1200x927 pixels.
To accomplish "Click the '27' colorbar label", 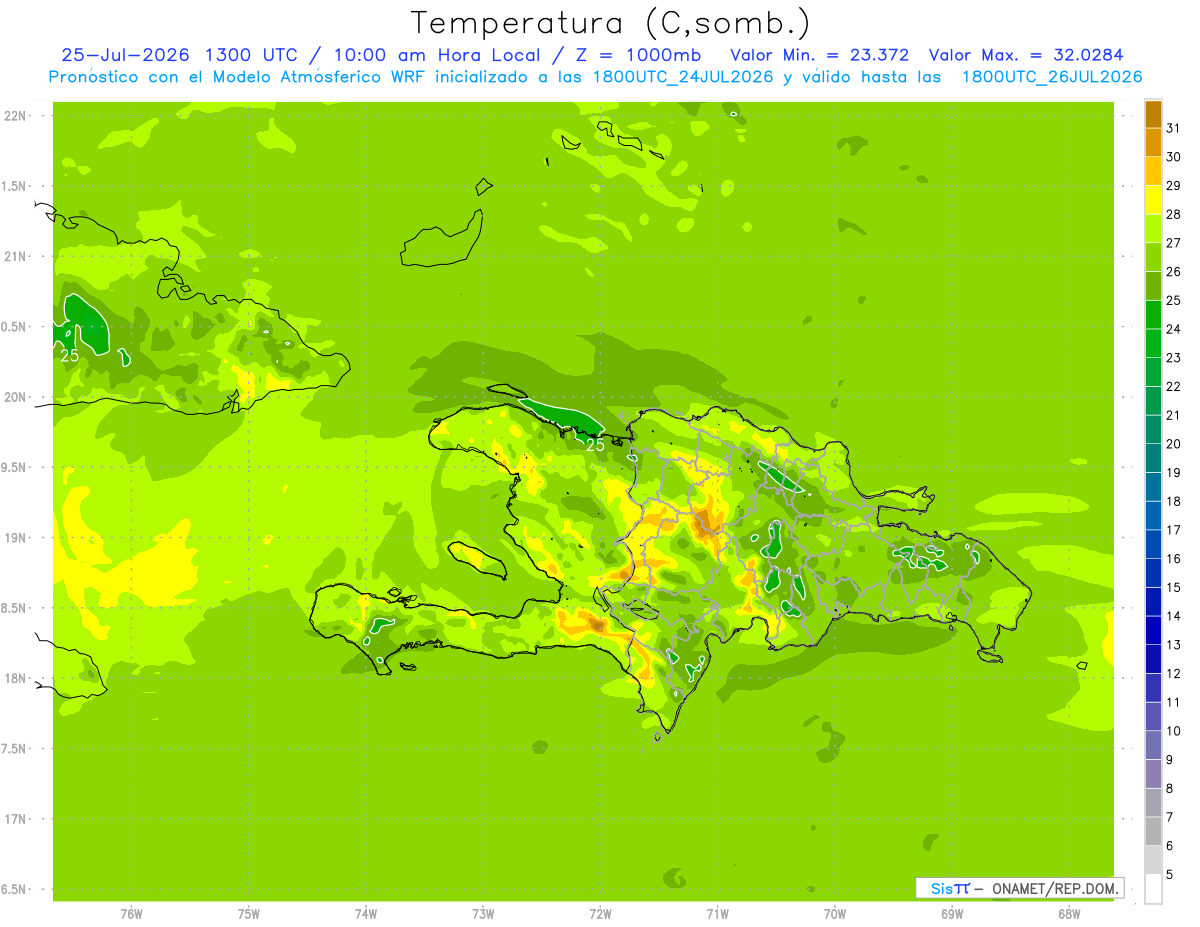I will tap(1174, 243).
